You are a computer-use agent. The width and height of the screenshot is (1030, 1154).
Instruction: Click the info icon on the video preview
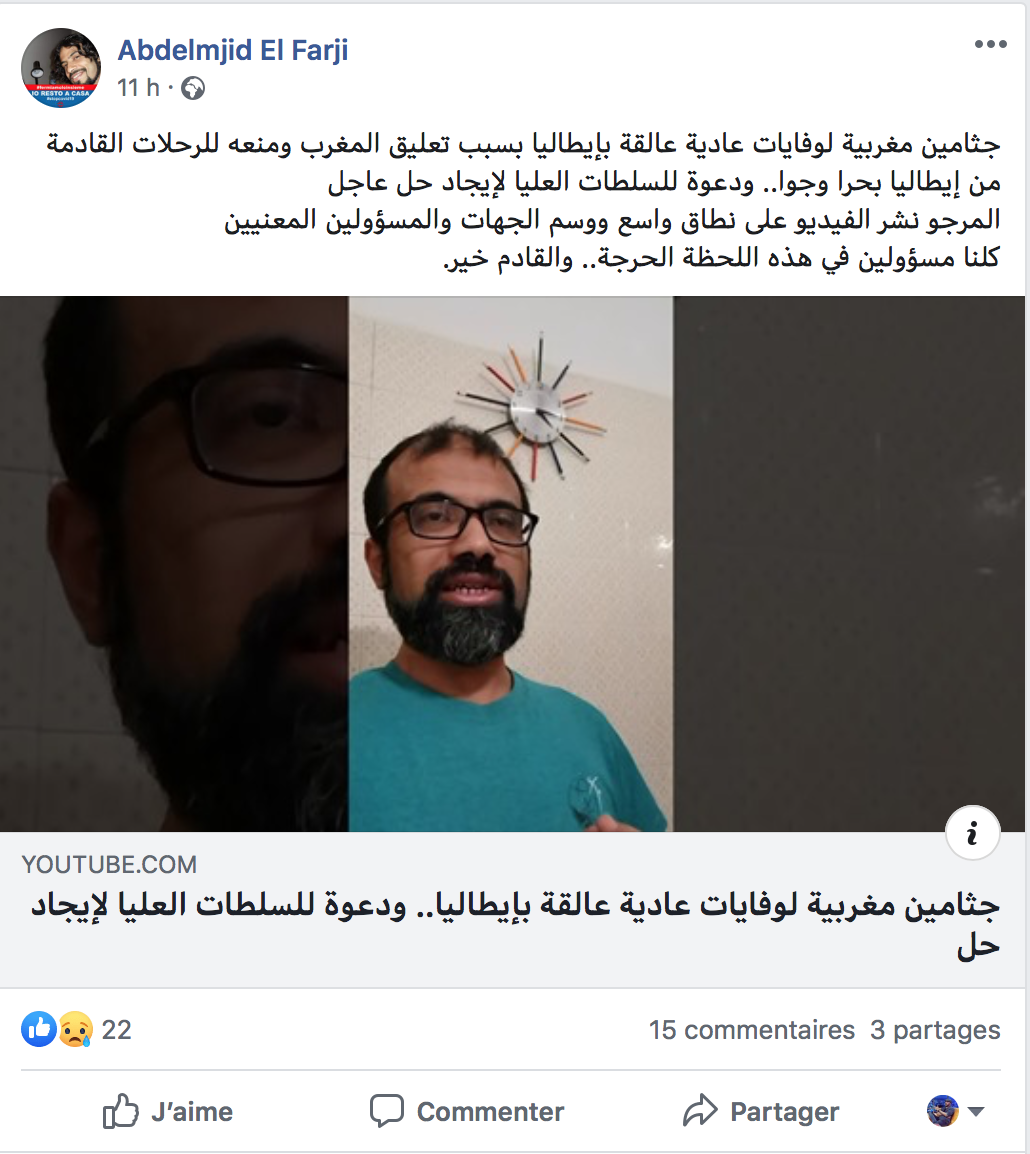[x=972, y=833]
